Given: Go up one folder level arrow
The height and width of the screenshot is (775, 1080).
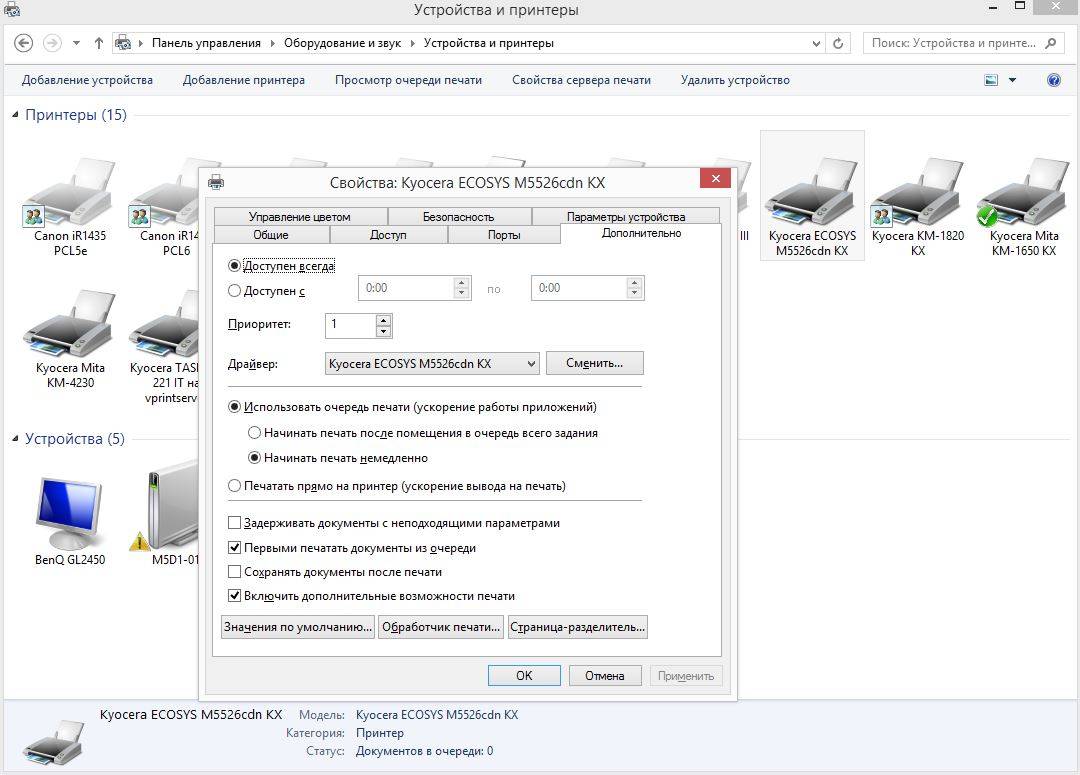Looking at the screenshot, I should 98,43.
